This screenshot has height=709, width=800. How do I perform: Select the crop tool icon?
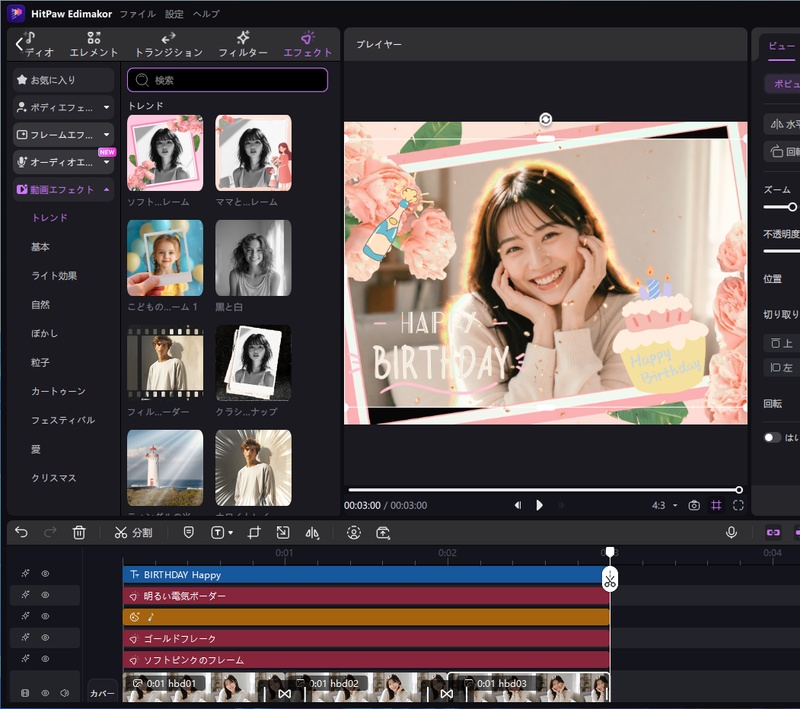254,533
